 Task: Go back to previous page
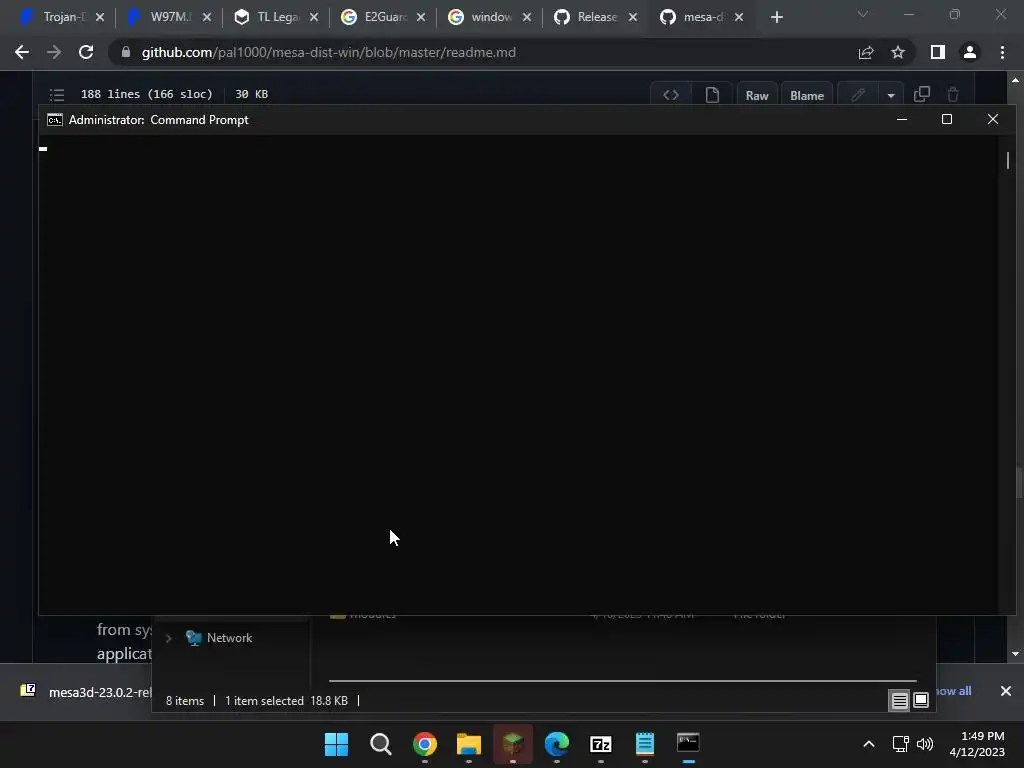point(22,52)
